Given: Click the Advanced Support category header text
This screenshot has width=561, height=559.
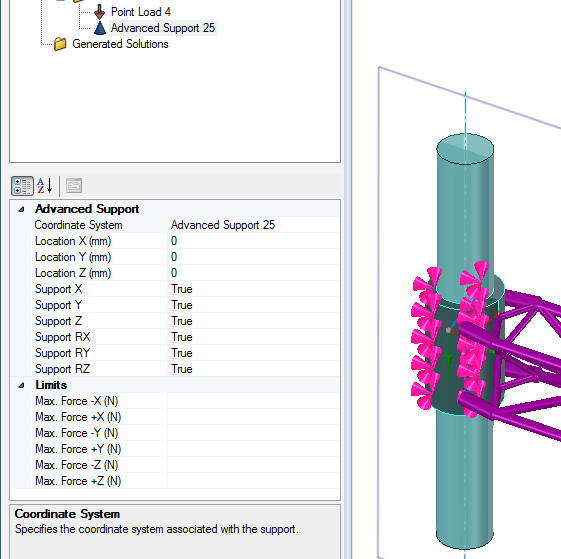Looking at the screenshot, I should pos(87,209).
